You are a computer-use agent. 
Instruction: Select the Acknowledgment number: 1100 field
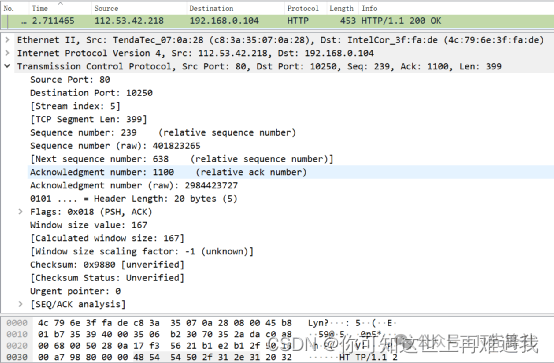(169, 172)
